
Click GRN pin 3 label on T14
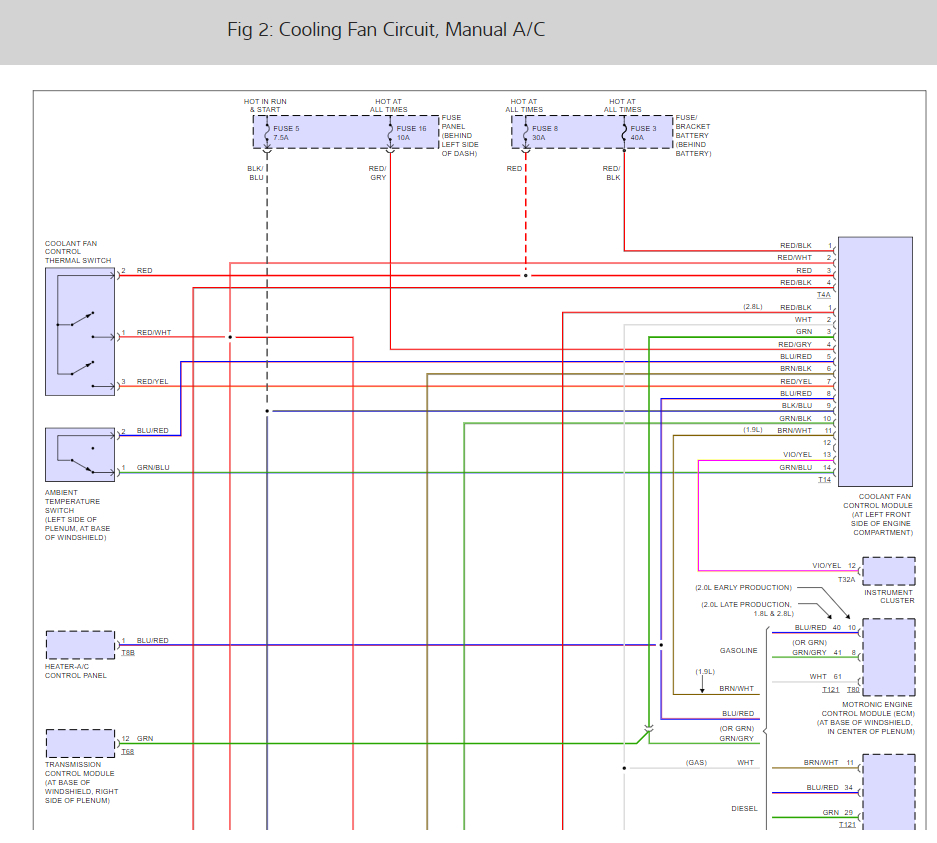point(813,332)
